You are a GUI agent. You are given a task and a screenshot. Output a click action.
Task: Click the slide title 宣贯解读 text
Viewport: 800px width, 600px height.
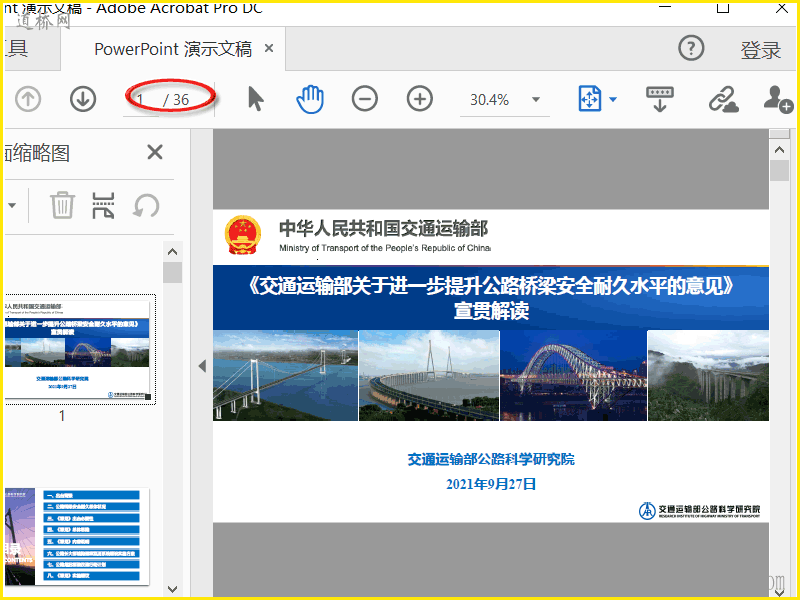tap(491, 311)
